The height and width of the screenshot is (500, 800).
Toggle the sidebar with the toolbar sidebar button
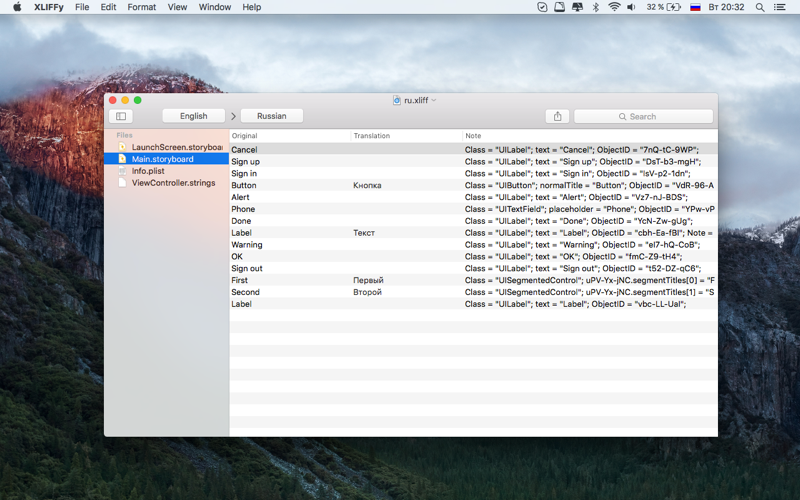pos(121,116)
